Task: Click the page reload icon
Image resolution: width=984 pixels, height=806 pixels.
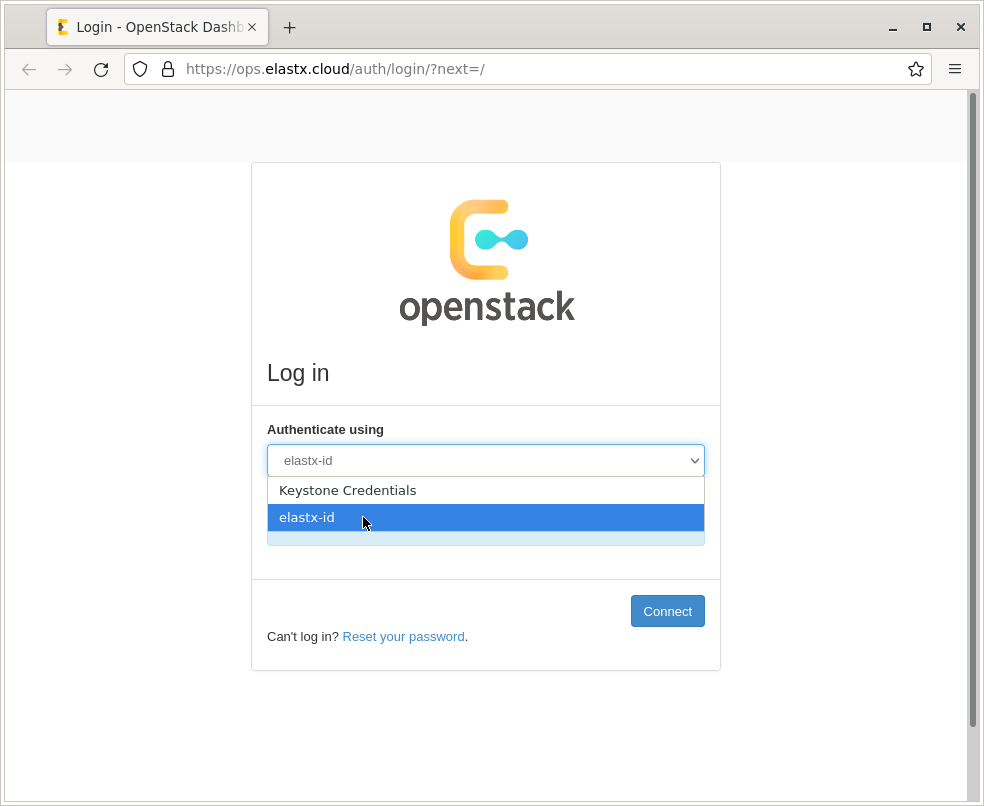Action: (x=101, y=69)
